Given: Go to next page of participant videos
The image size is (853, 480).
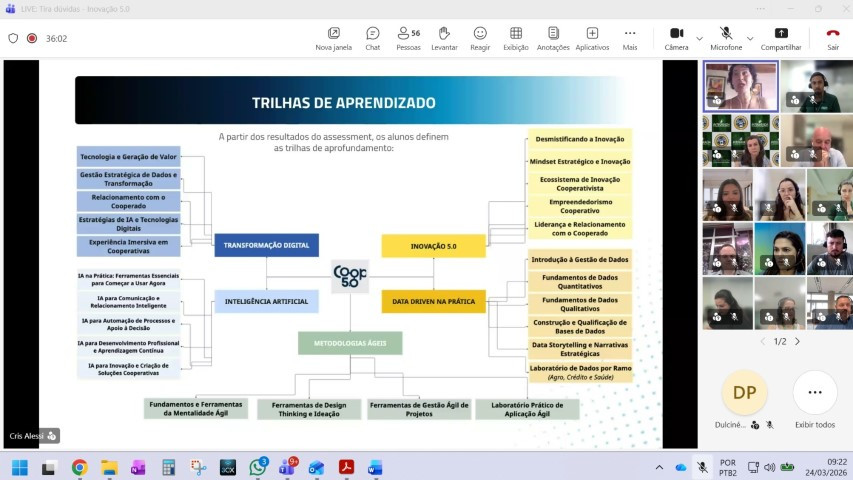Looking at the screenshot, I should pyautogui.click(x=797, y=341).
